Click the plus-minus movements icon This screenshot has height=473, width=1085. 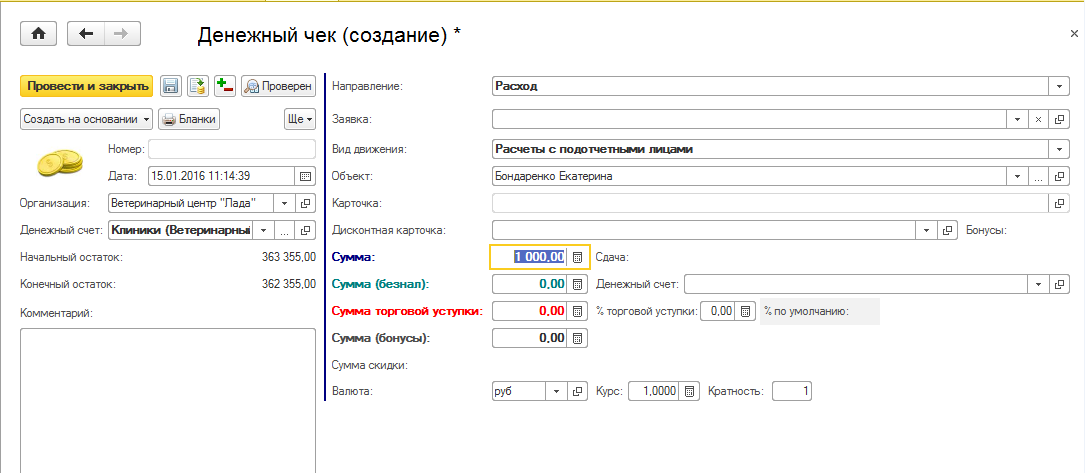coord(224,87)
